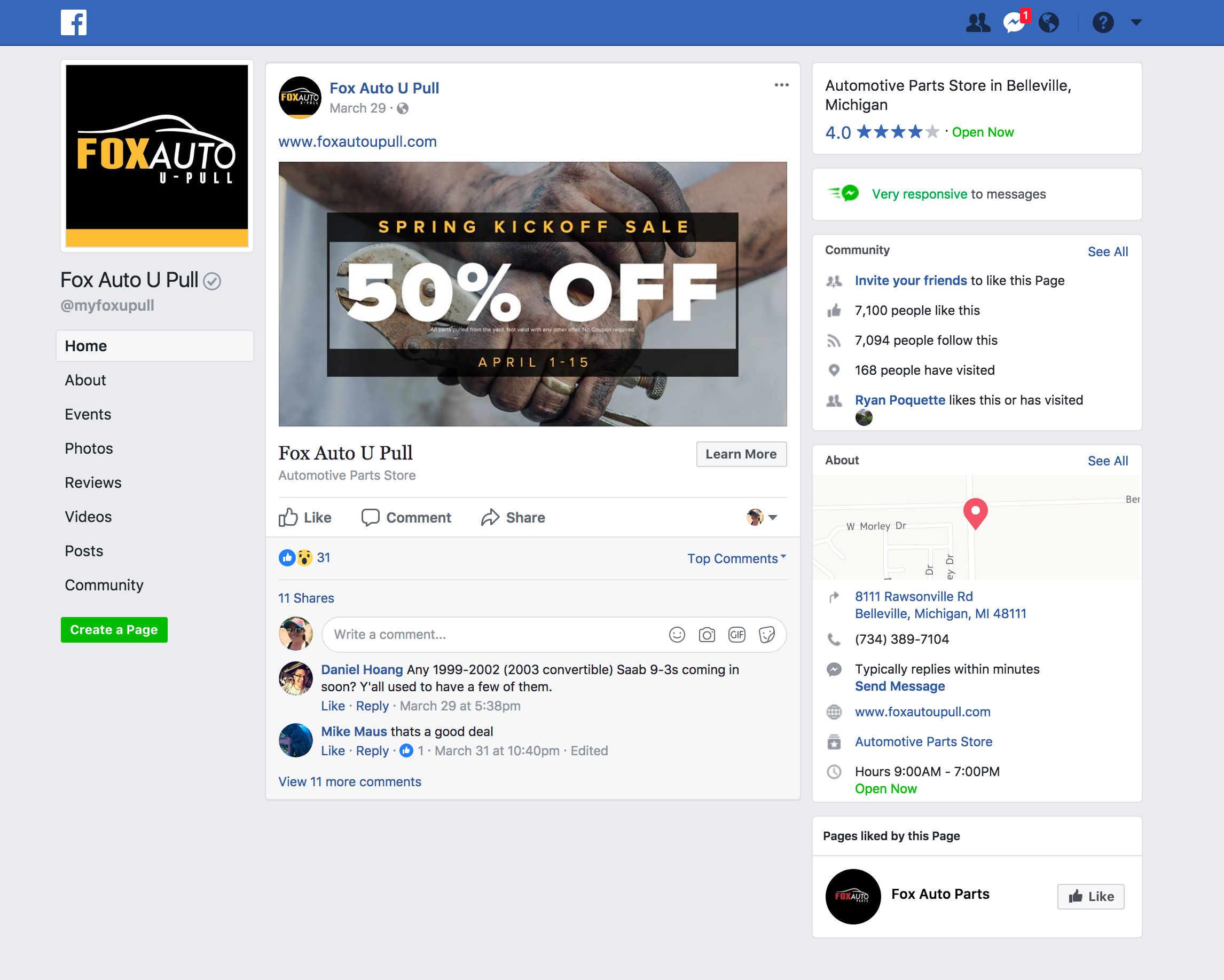Click Ryan Poquette's small avatar in Community

click(x=864, y=417)
